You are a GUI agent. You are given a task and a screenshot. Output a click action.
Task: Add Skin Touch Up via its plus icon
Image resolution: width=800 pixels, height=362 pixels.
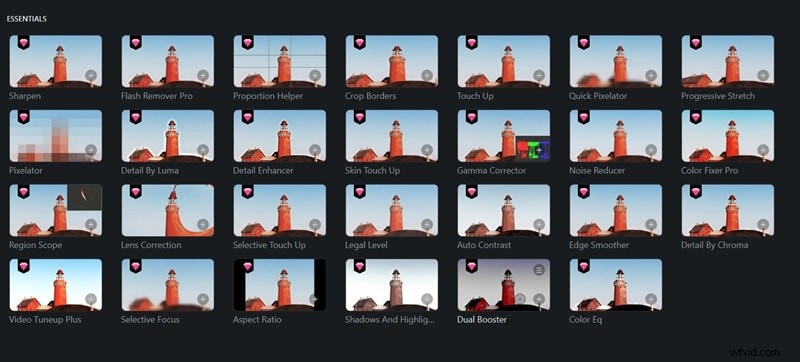[x=427, y=150]
